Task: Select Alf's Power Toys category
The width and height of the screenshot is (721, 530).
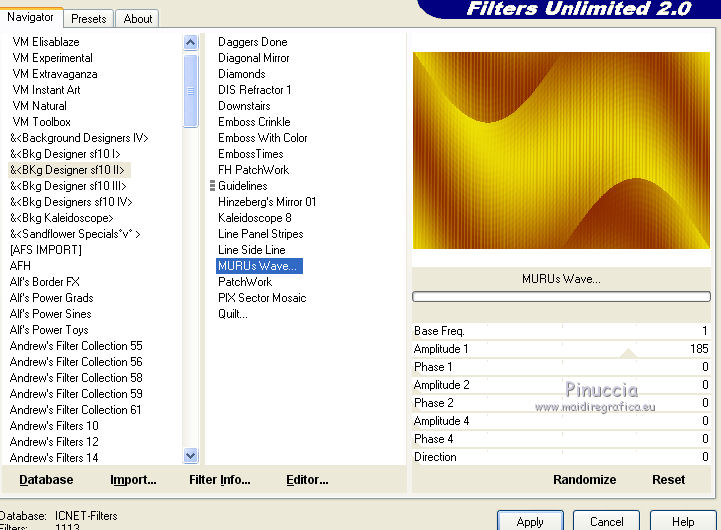Action: (x=49, y=330)
